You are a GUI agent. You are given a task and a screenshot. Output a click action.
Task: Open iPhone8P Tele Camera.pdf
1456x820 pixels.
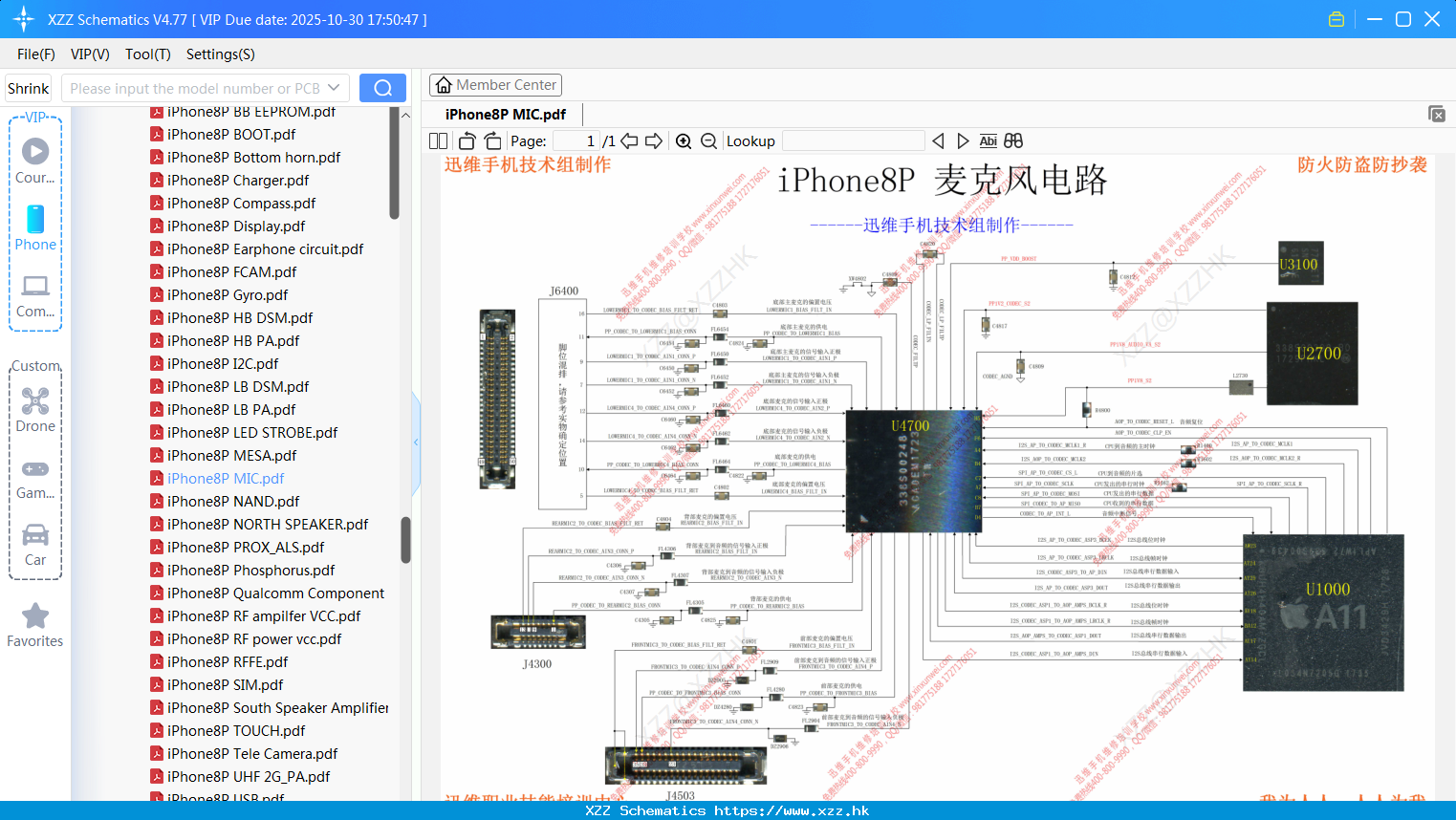tap(252, 754)
